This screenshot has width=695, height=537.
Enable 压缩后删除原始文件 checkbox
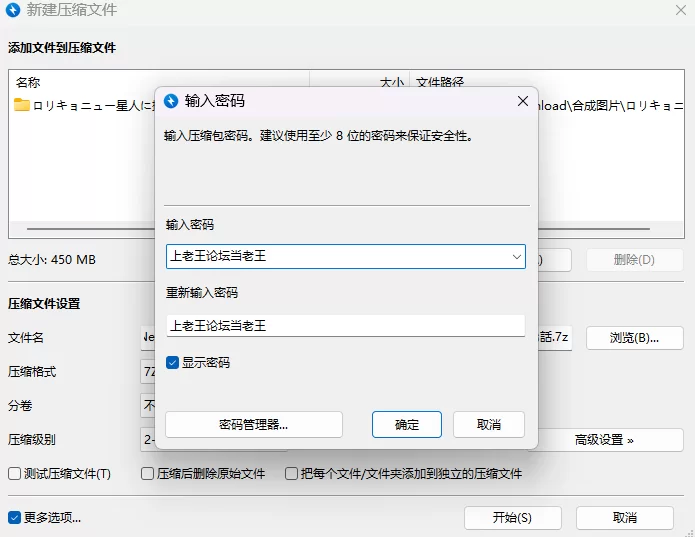coord(147,474)
